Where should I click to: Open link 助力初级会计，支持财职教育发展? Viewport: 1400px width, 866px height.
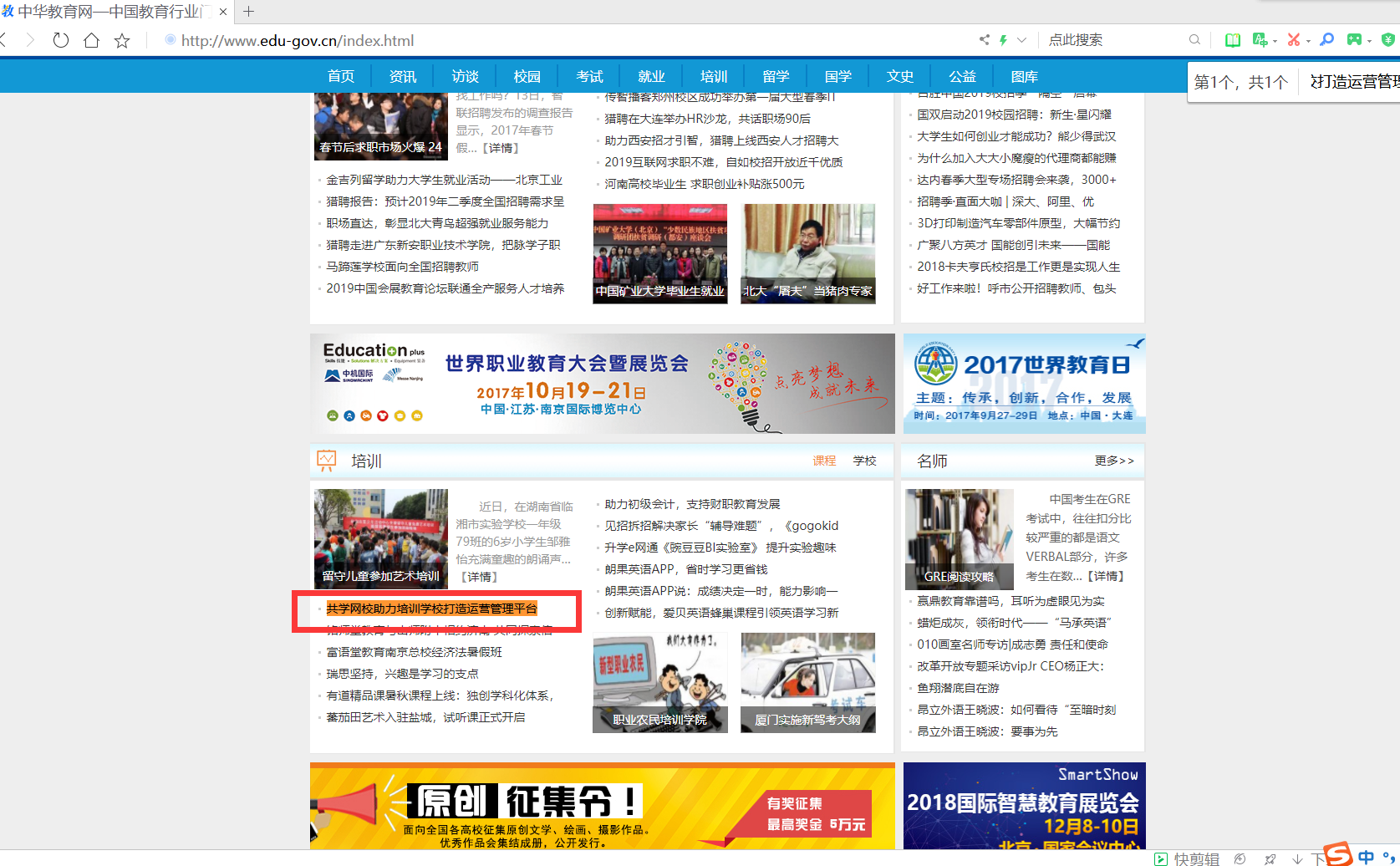point(692,504)
